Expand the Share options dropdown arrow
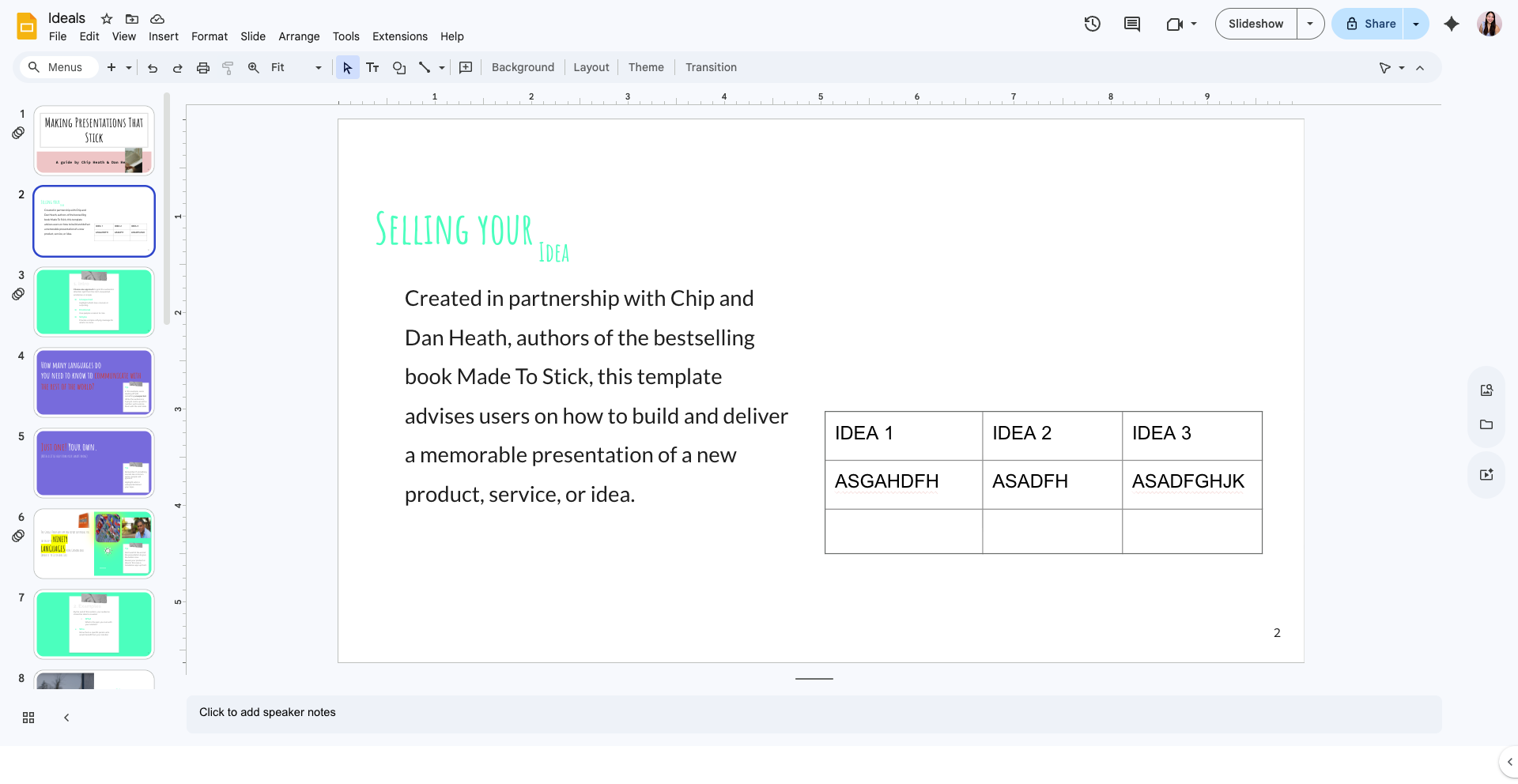 point(1416,24)
